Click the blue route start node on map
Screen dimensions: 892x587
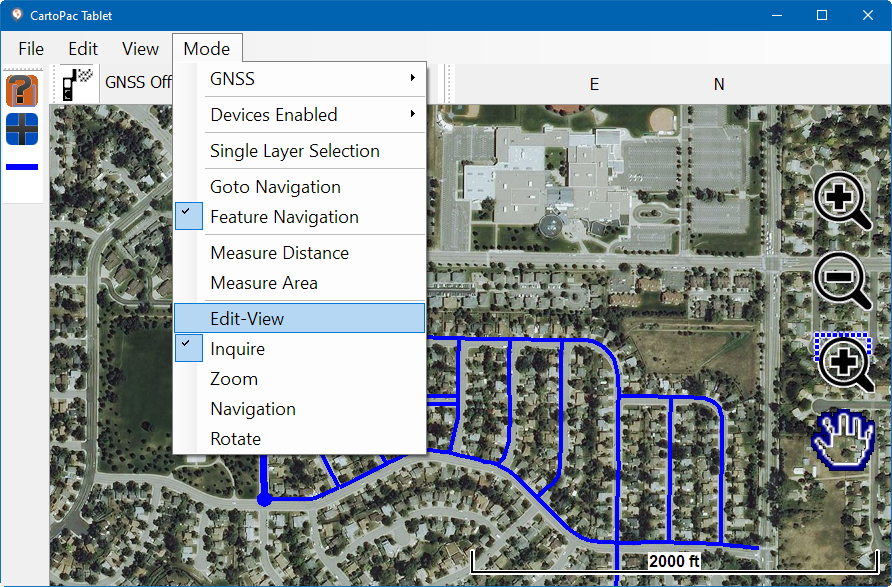[264, 499]
